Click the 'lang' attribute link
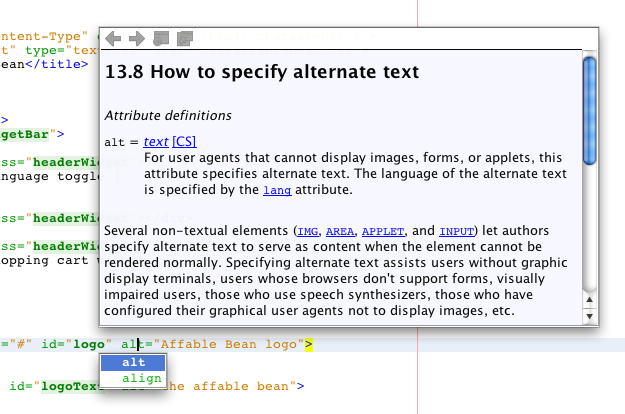625x414 pixels. click(x=277, y=190)
